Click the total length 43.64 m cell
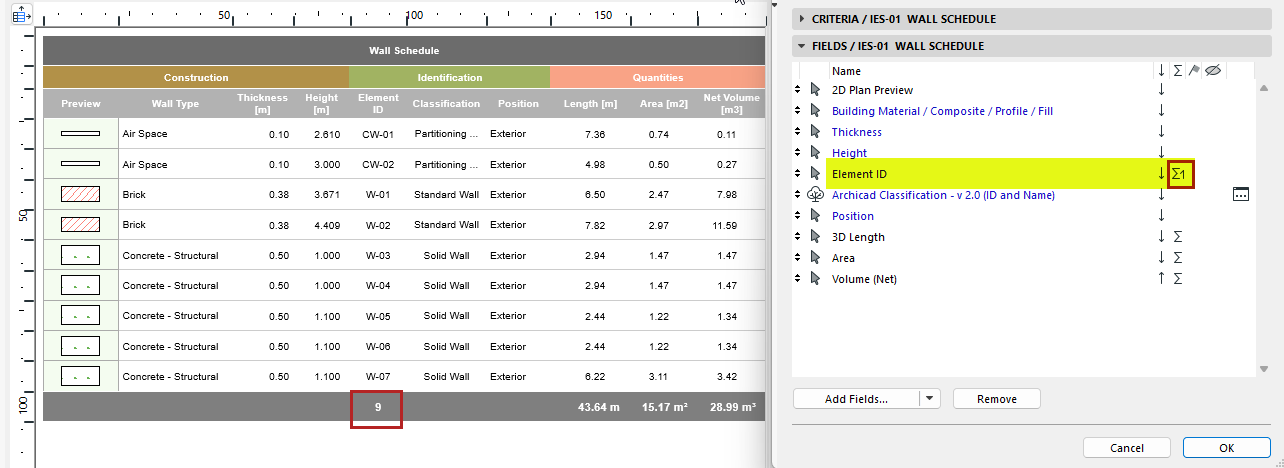1284x468 pixels. point(600,408)
